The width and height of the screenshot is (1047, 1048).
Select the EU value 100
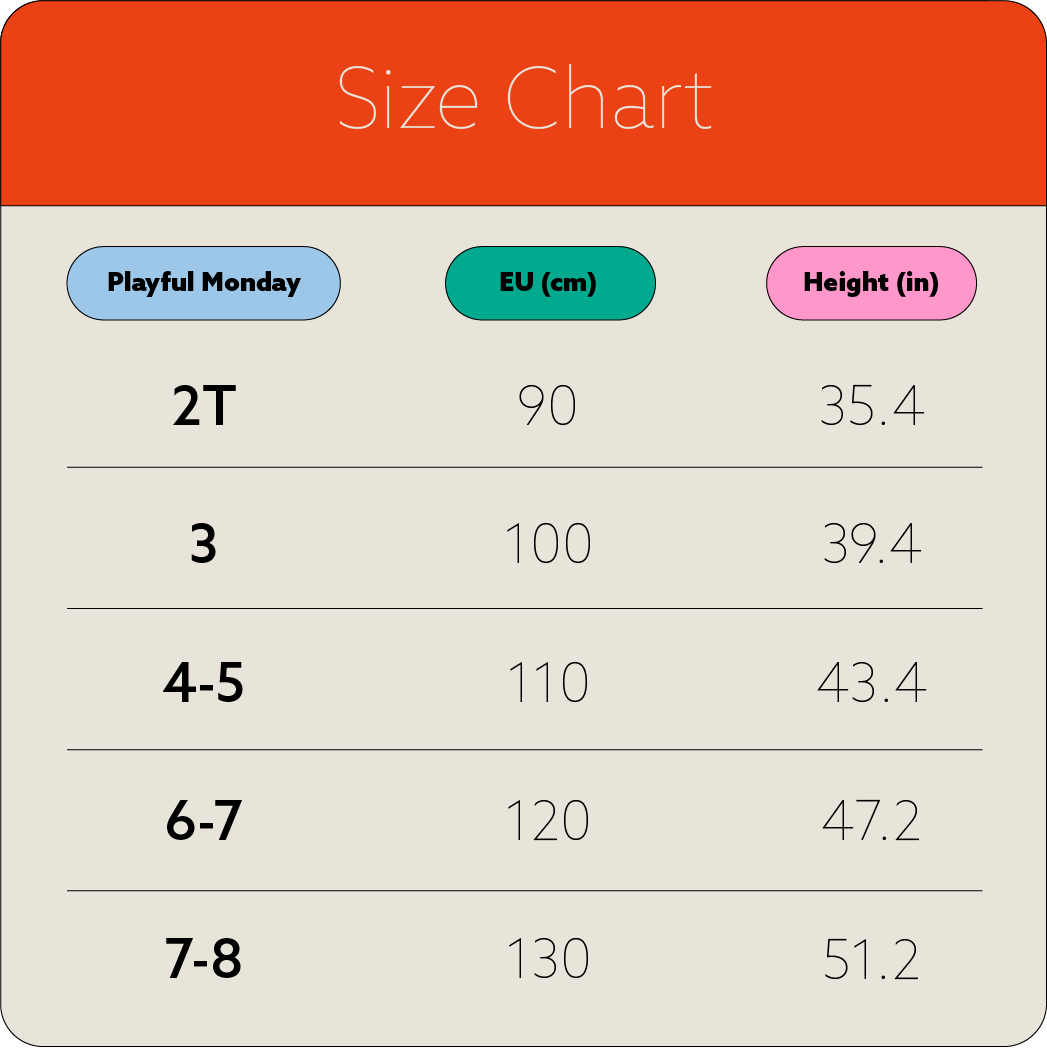click(548, 545)
